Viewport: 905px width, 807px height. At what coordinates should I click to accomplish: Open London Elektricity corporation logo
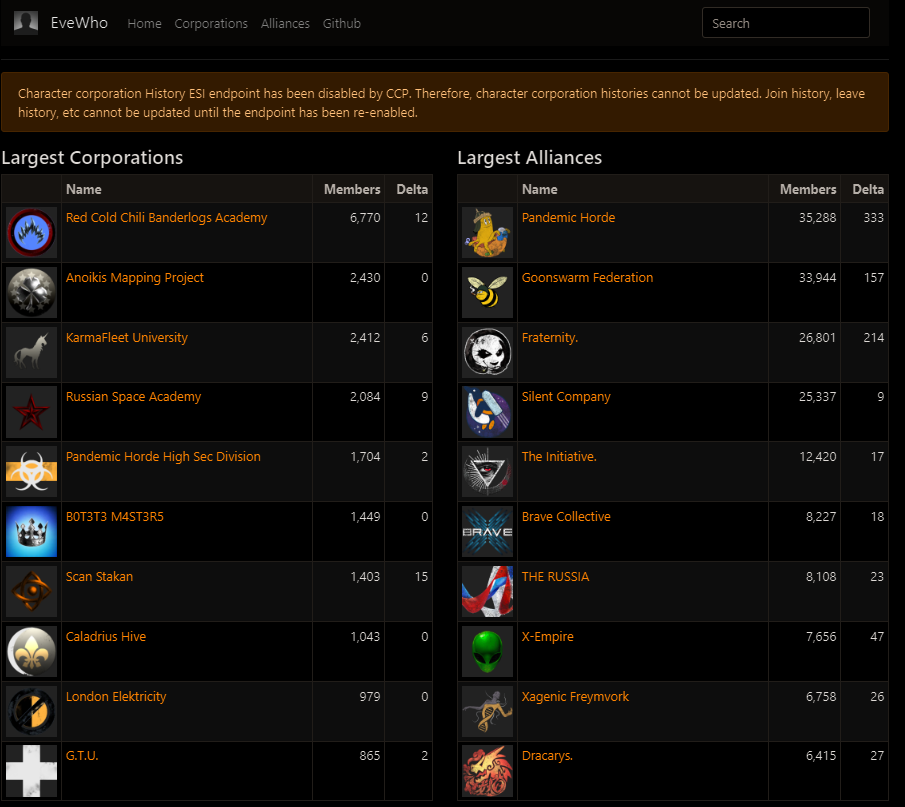[32, 712]
